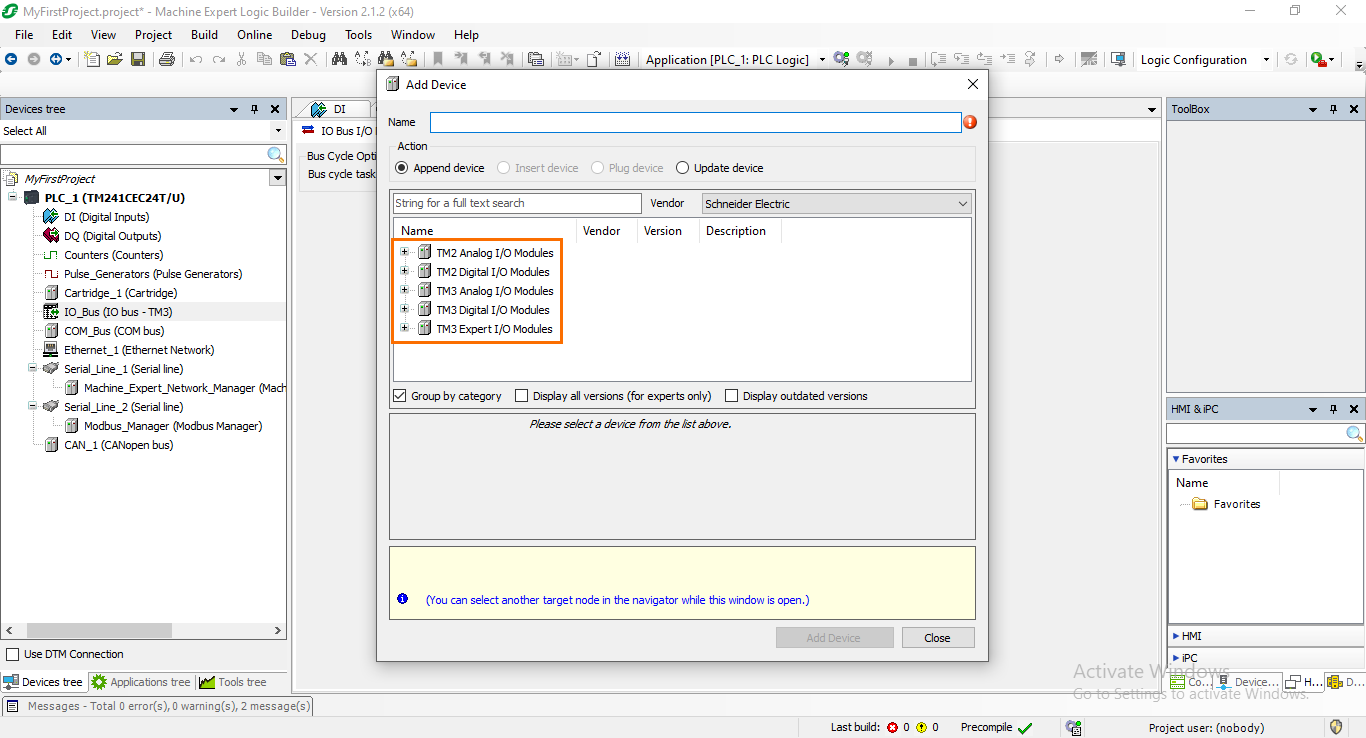Viewport: 1366px width, 738px height.
Task: Expand TM3 Digital I/O Modules node
Action: (x=405, y=310)
